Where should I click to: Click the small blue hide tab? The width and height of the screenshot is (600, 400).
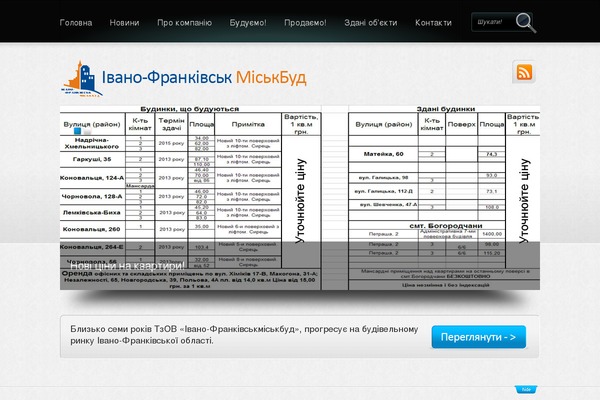pyautogui.click(x=526, y=389)
